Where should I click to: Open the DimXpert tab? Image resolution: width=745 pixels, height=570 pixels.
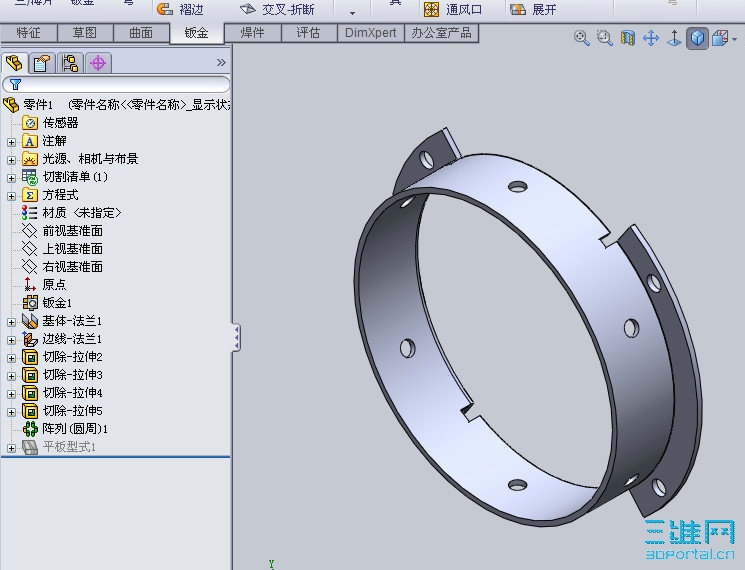[x=371, y=33]
